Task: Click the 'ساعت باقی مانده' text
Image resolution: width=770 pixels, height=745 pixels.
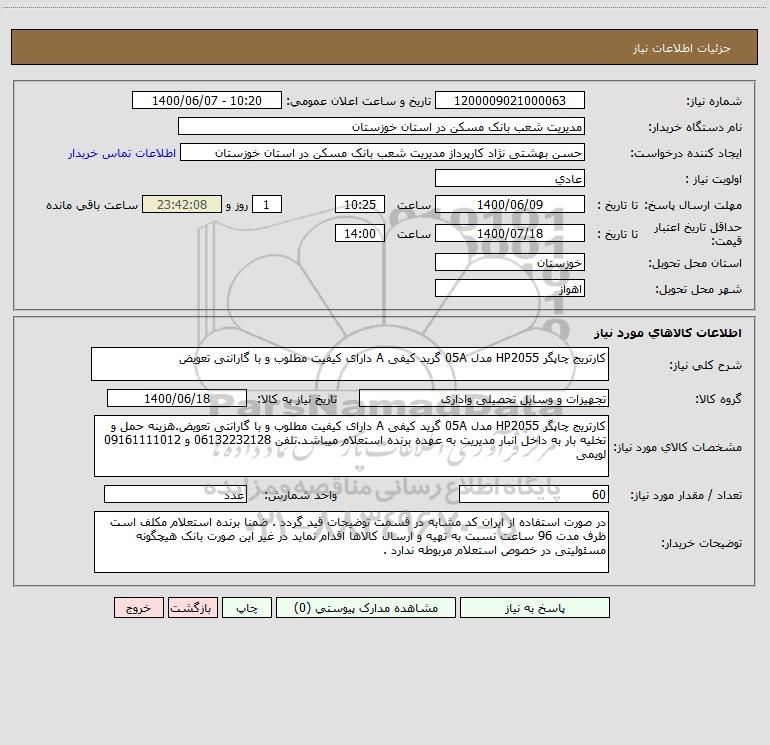Action: point(92,205)
